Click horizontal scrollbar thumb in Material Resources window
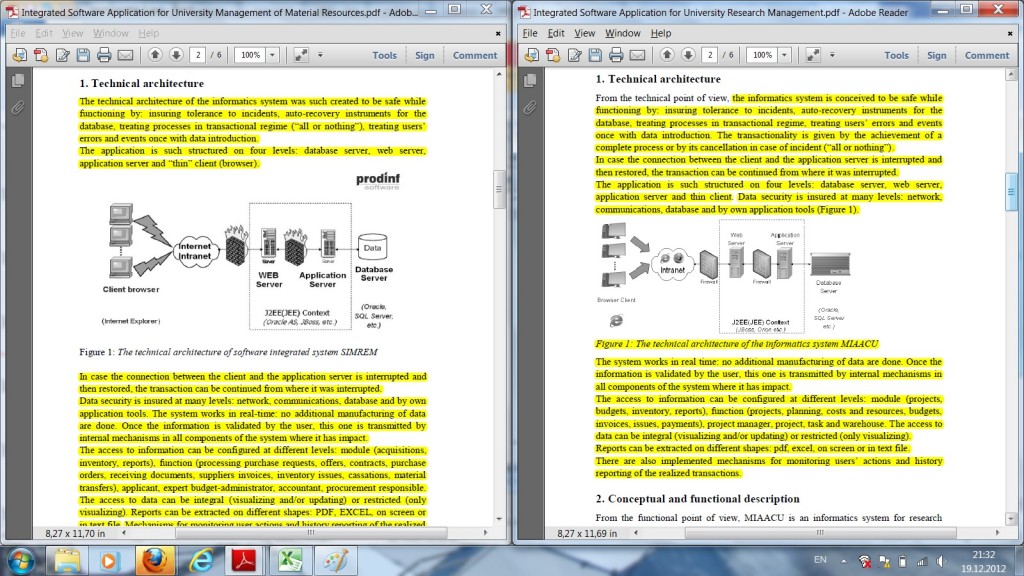The image size is (1024, 576). click(x=311, y=533)
